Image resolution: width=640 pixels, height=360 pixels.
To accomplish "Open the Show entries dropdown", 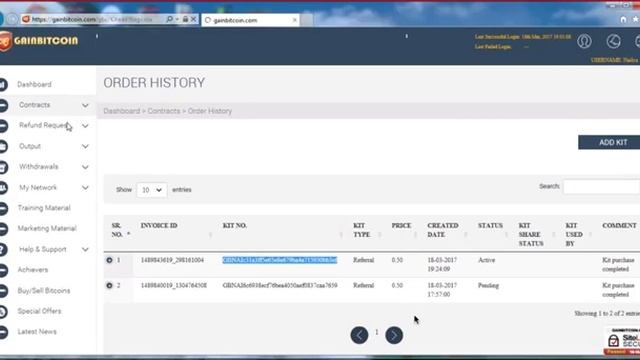I will [x=151, y=190].
